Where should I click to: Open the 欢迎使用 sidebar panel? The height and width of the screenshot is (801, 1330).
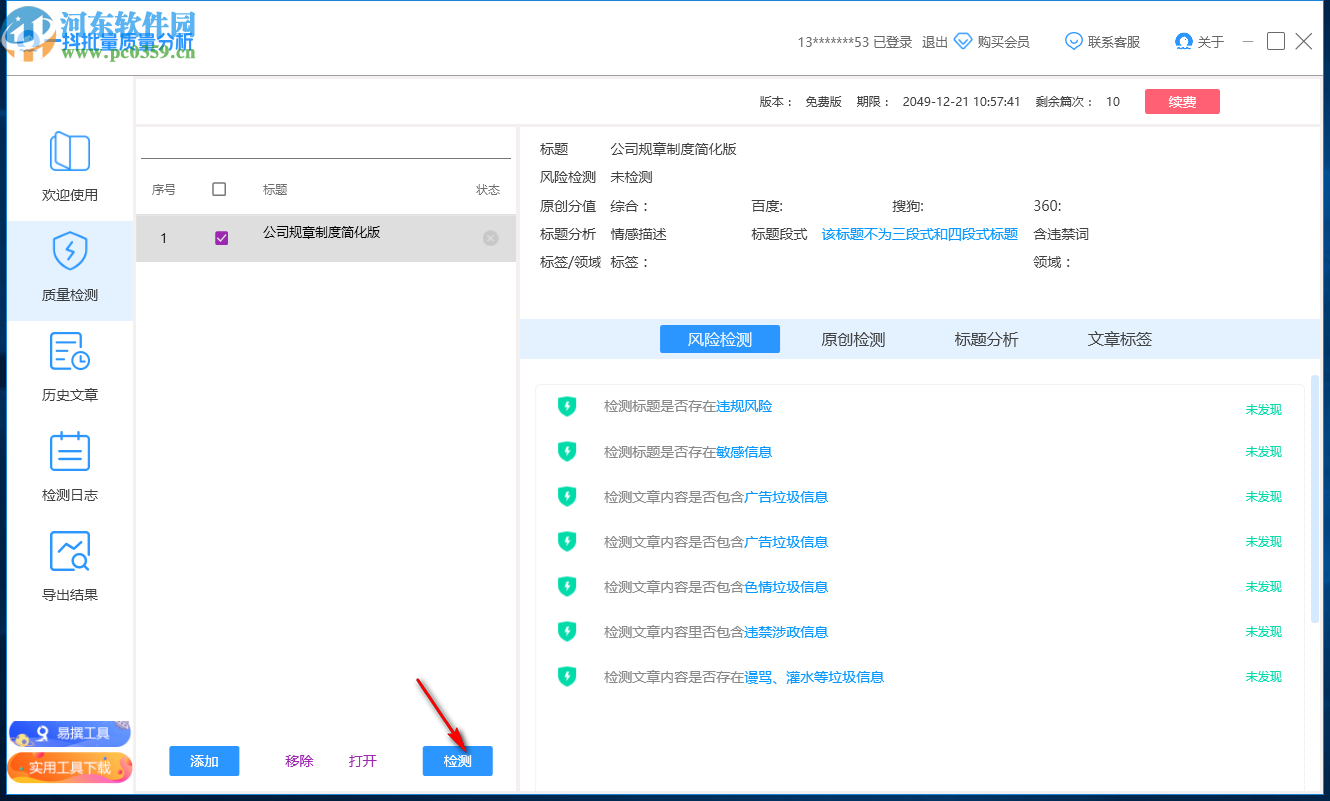[70, 170]
